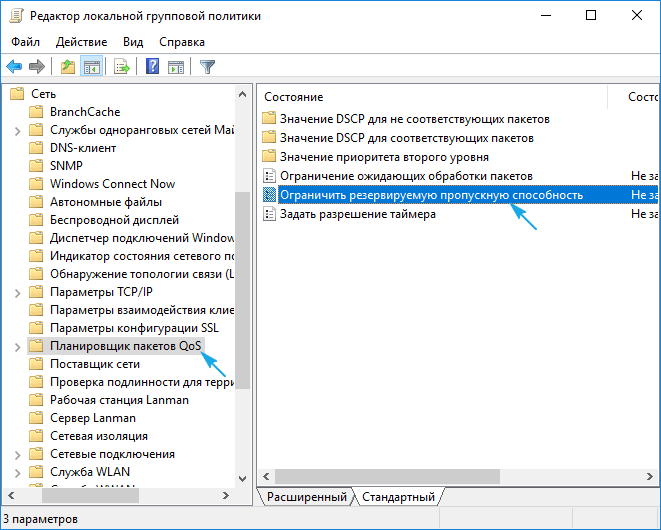
Task: Open the Файл menu
Action: tap(26, 42)
